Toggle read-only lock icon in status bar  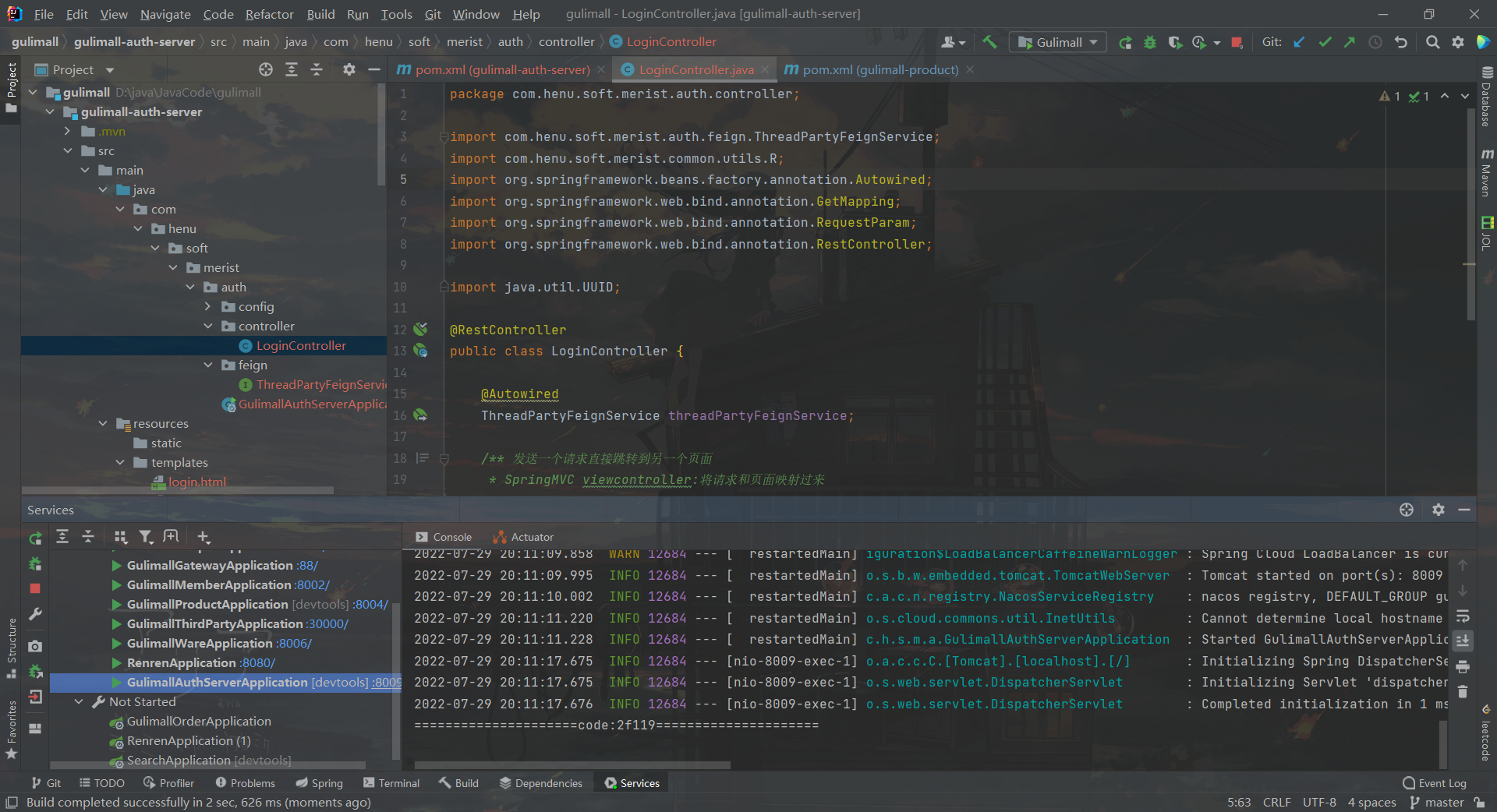pos(1479,803)
